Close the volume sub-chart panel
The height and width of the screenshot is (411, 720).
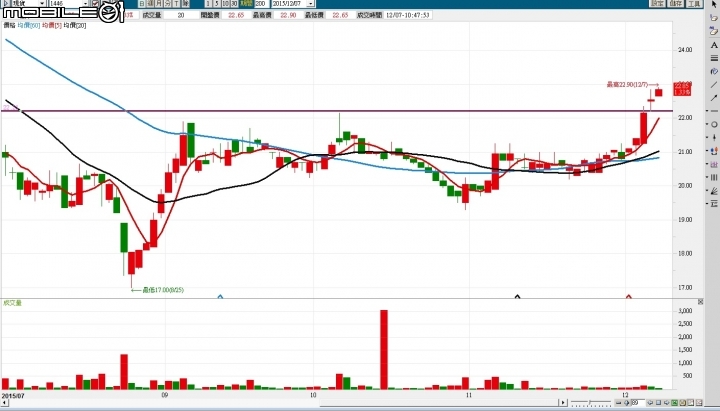point(700,302)
